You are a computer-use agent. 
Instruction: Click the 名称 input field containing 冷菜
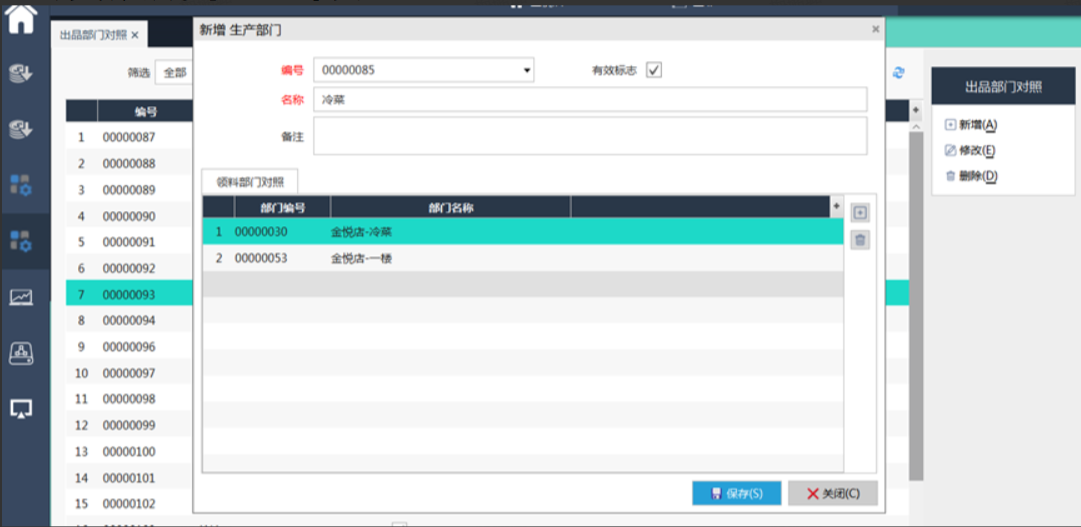[x=590, y=100]
